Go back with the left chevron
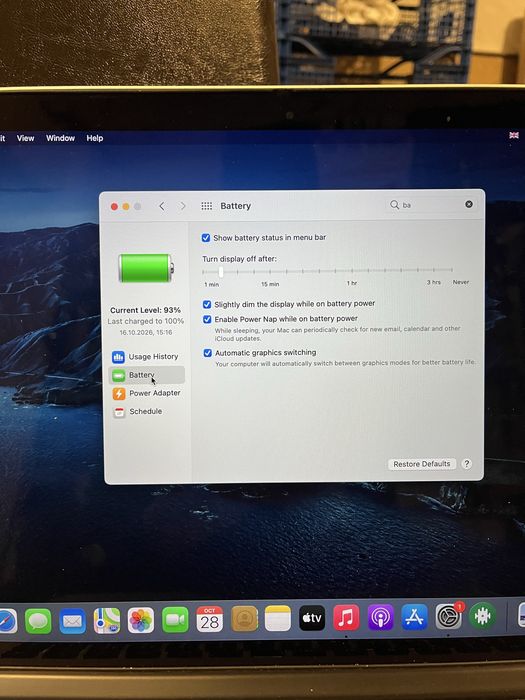The height and width of the screenshot is (700, 525). (162, 206)
